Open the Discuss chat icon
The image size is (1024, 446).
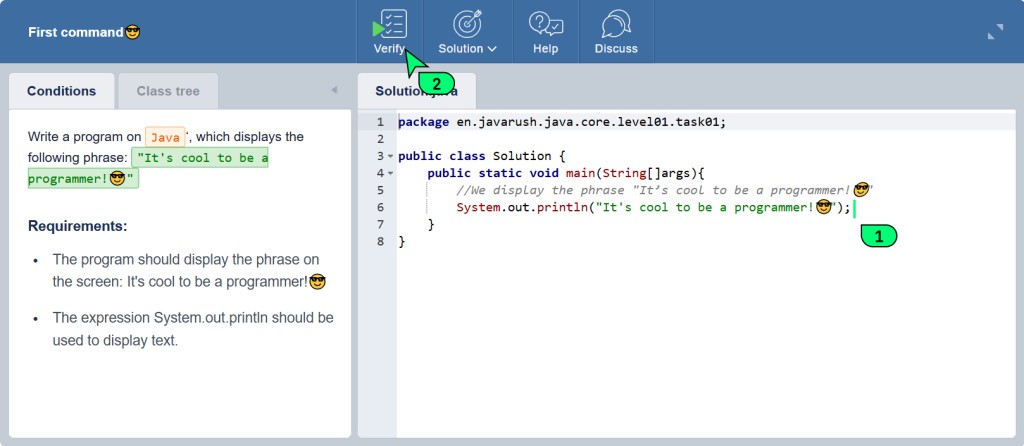point(616,24)
